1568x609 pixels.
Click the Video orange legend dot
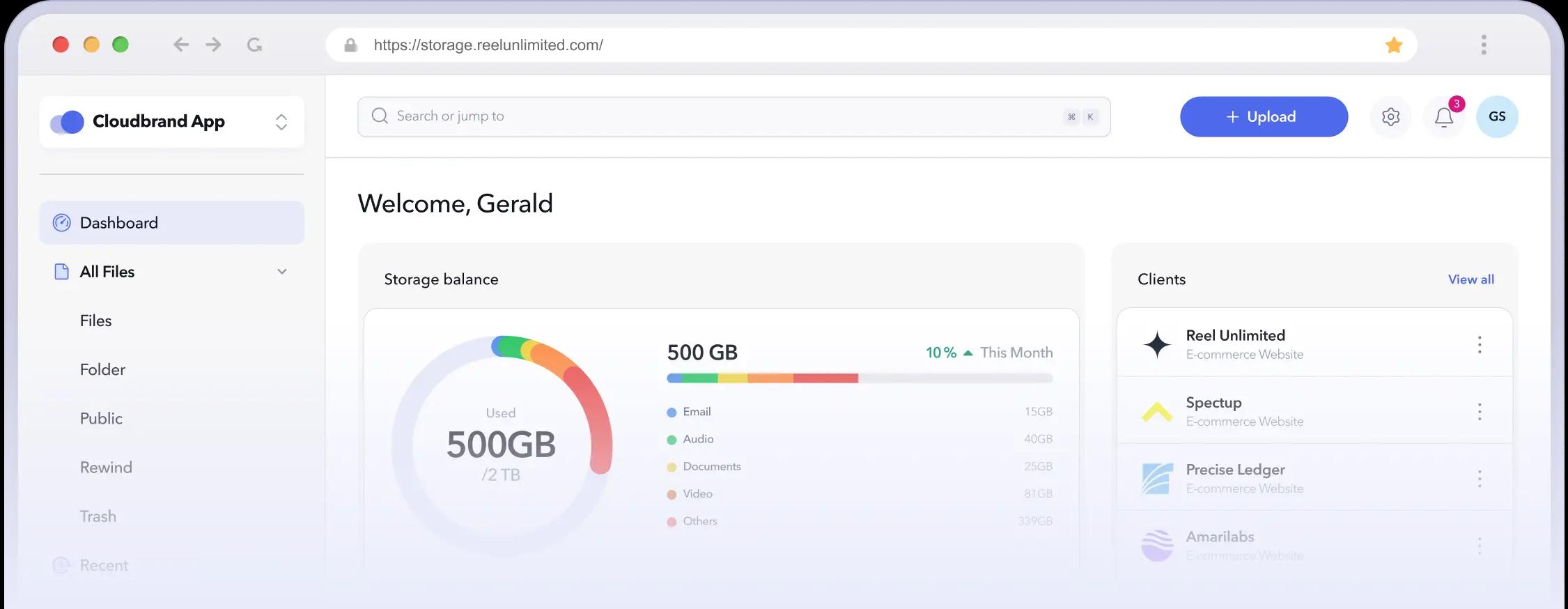pyautogui.click(x=672, y=495)
